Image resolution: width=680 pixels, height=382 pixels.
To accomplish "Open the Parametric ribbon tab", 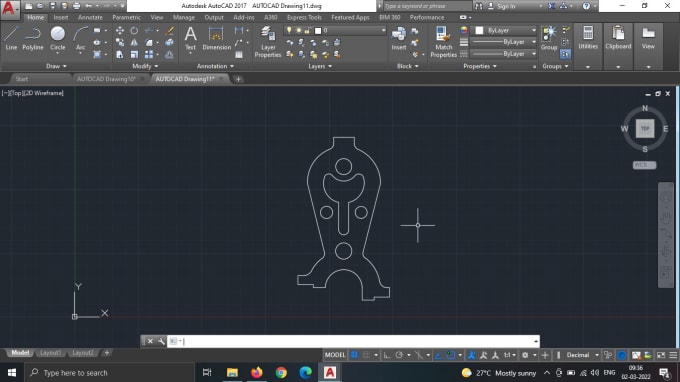I will (x=126, y=17).
